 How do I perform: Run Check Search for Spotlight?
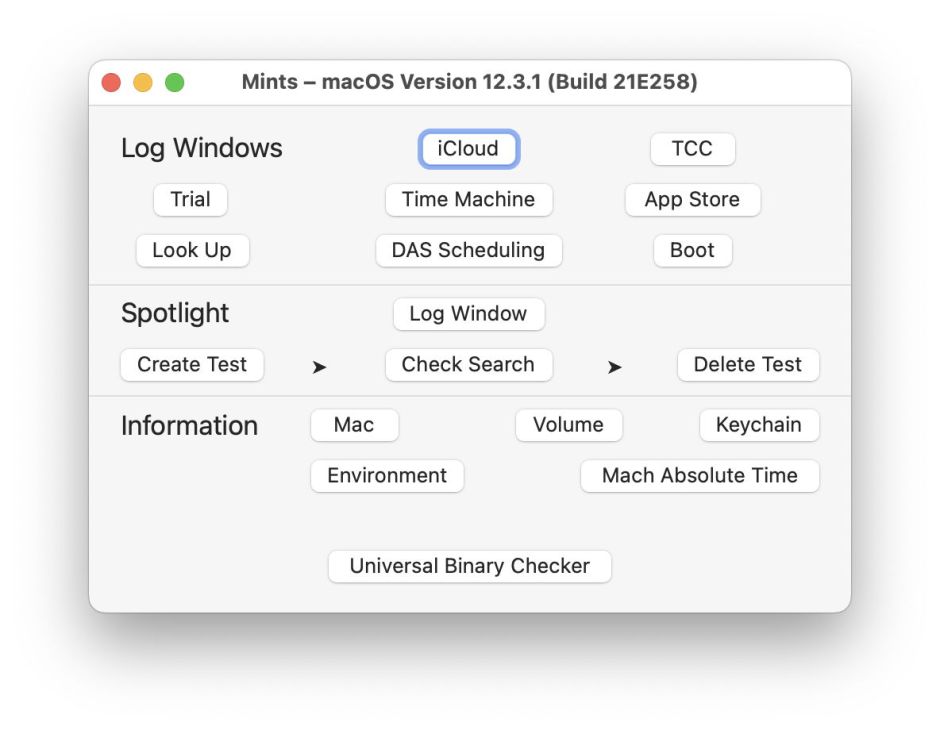click(x=468, y=365)
